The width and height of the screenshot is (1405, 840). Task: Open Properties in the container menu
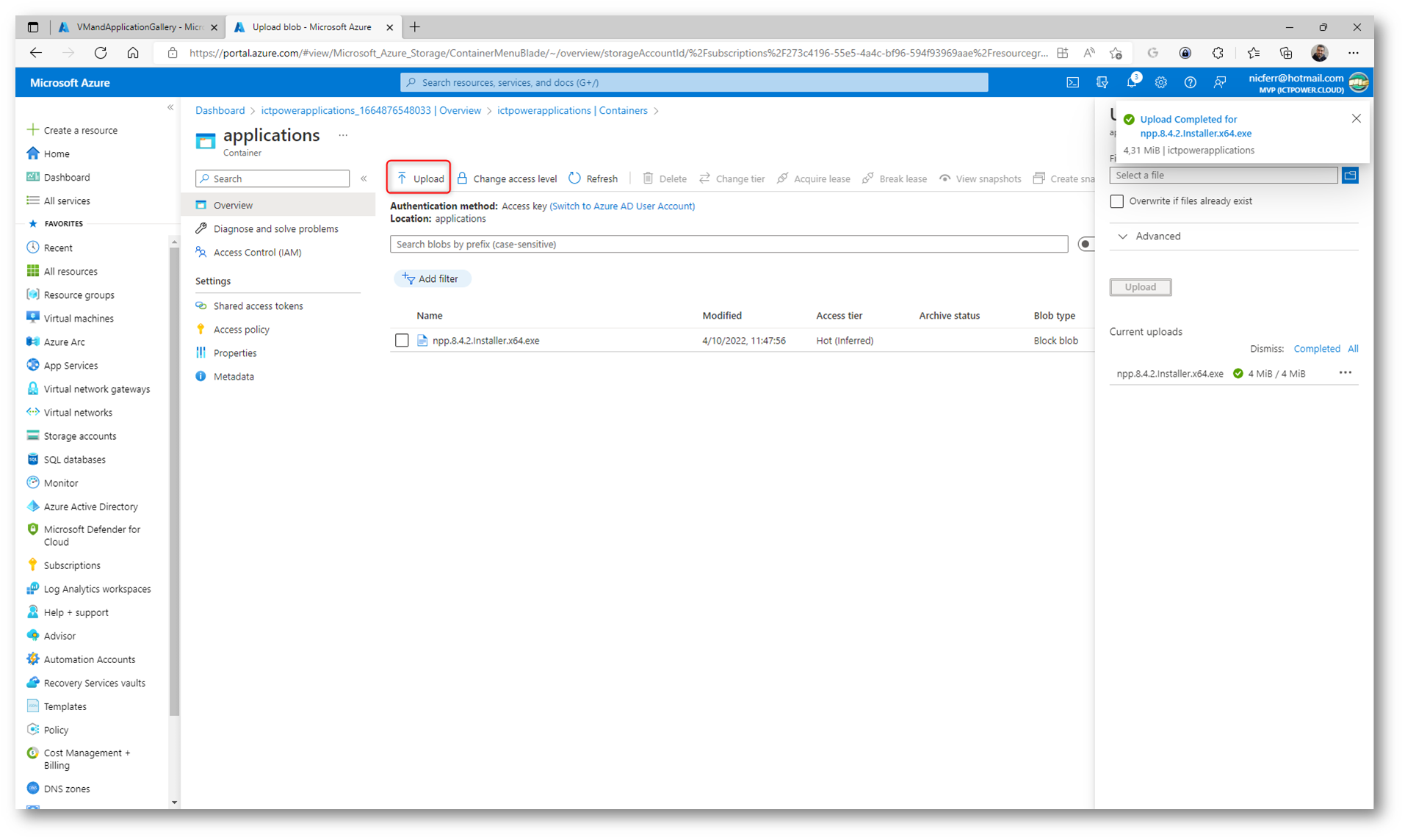(234, 353)
